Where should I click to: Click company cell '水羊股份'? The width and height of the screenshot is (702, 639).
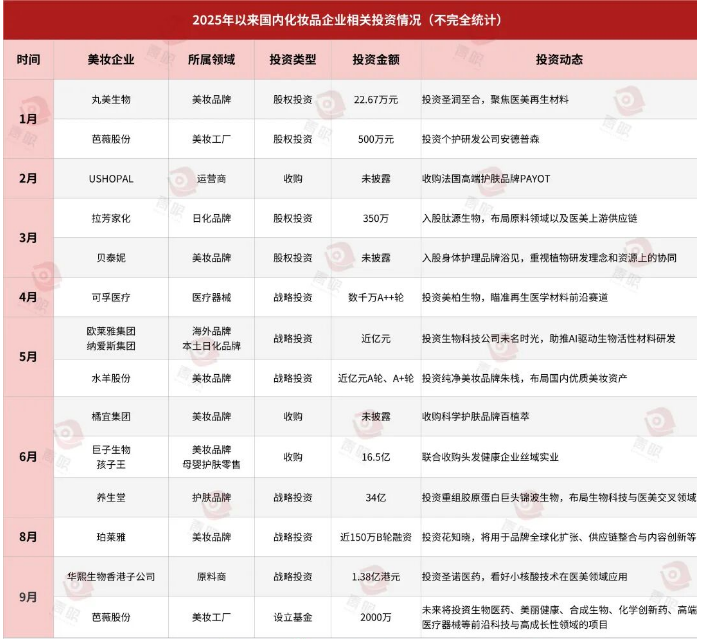tap(111, 378)
